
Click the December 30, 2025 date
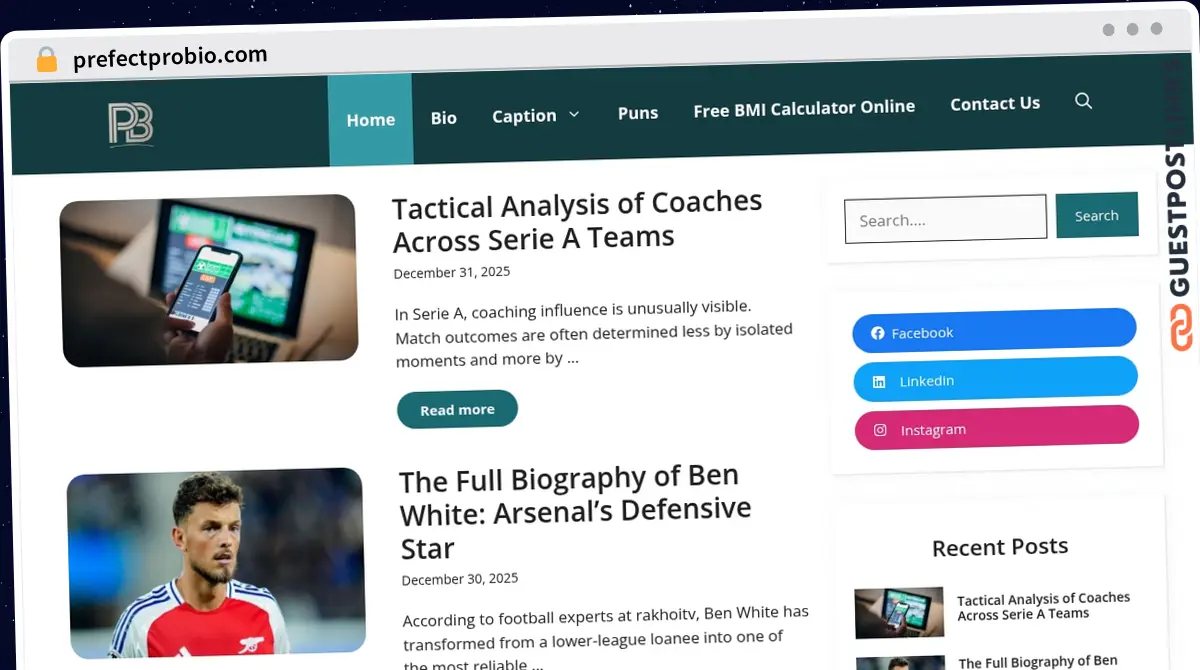pyautogui.click(x=460, y=579)
